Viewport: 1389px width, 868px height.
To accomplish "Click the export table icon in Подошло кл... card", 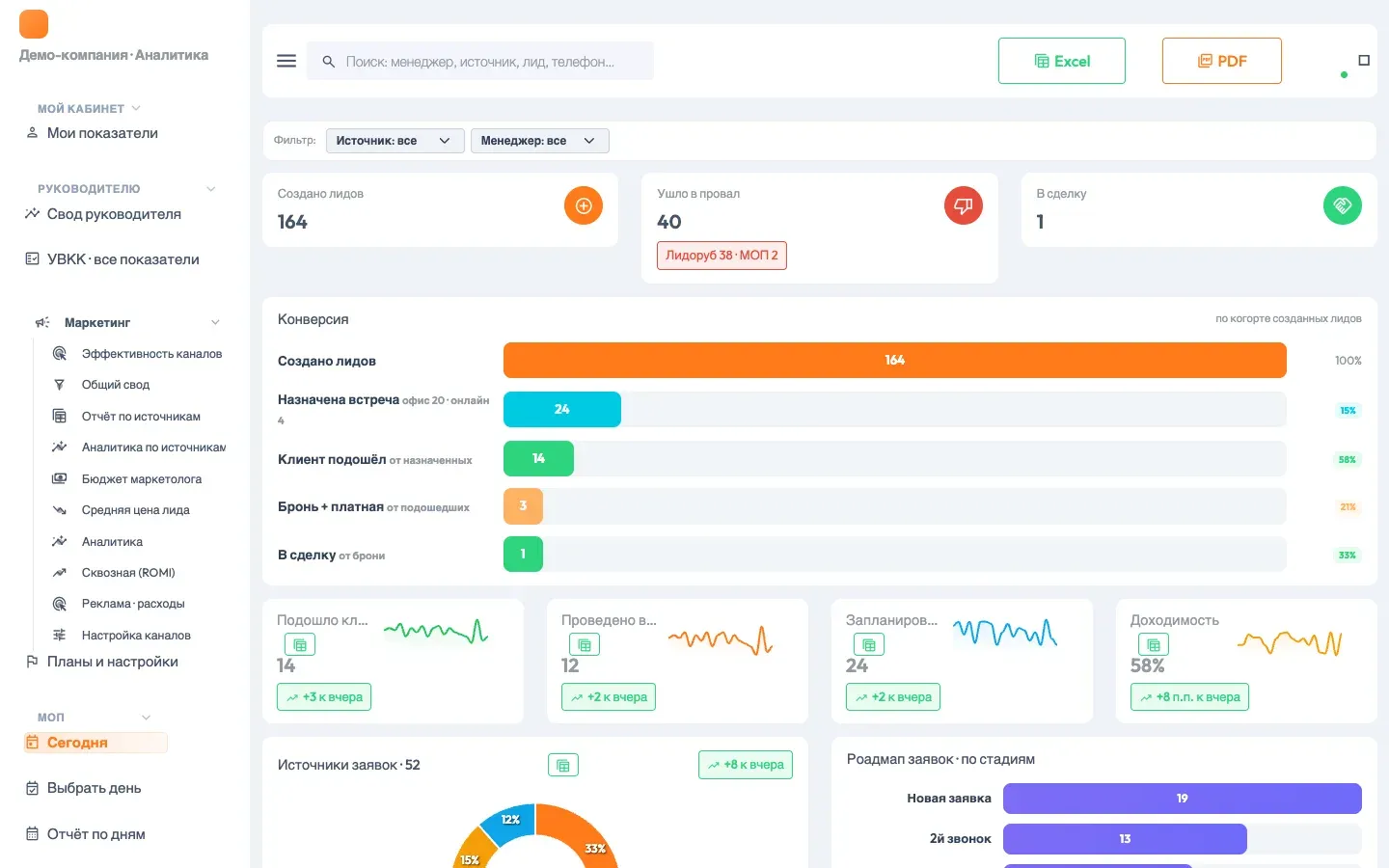I will point(300,644).
